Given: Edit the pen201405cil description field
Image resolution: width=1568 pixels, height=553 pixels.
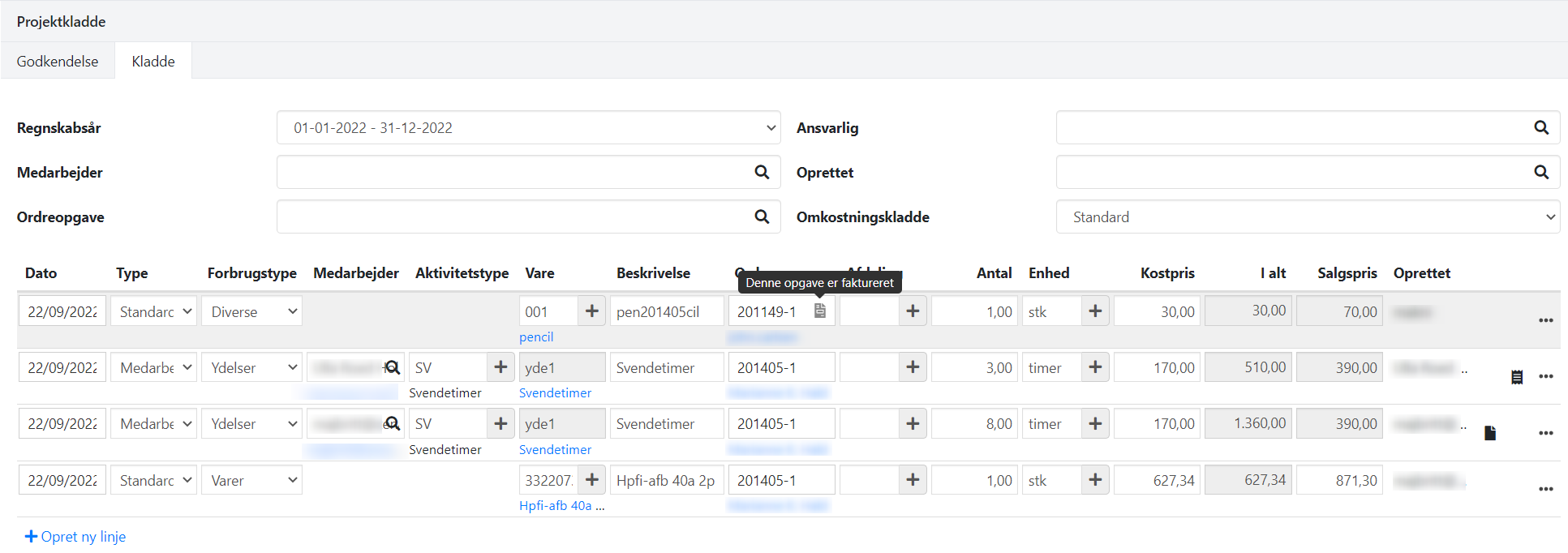Looking at the screenshot, I should [x=667, y=311].
